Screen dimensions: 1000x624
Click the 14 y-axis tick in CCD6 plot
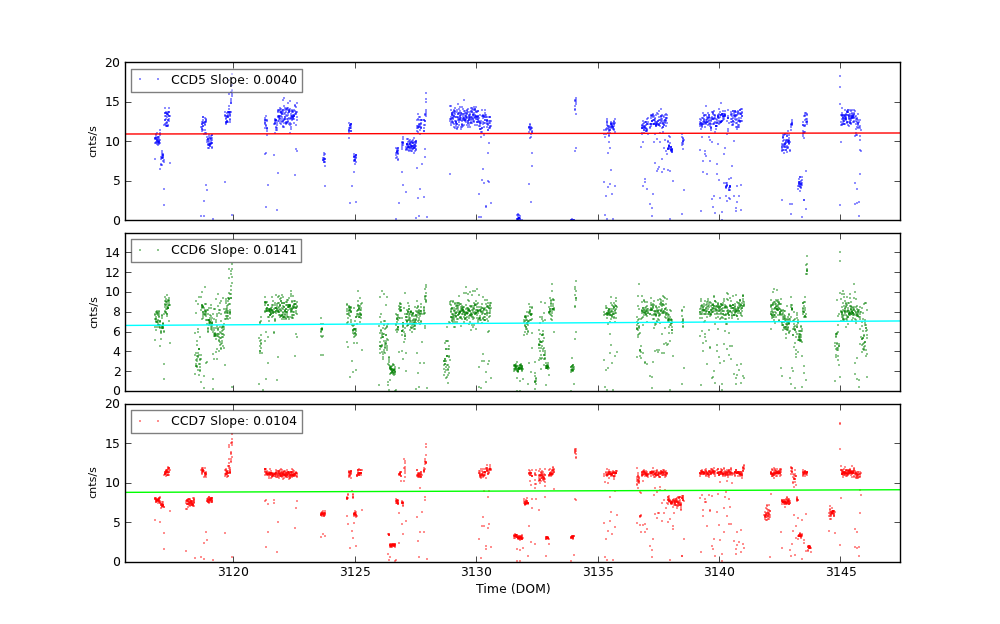(112, 252)
